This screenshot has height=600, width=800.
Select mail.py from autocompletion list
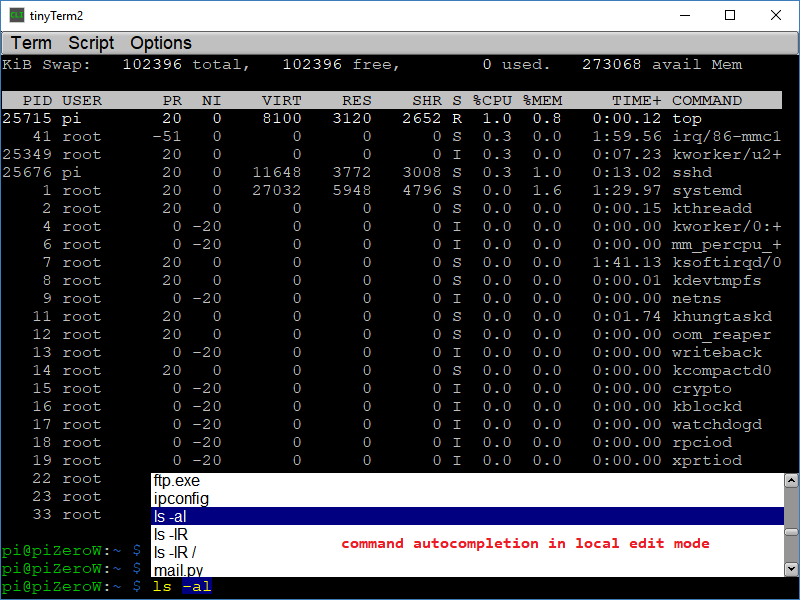[467, 569]
